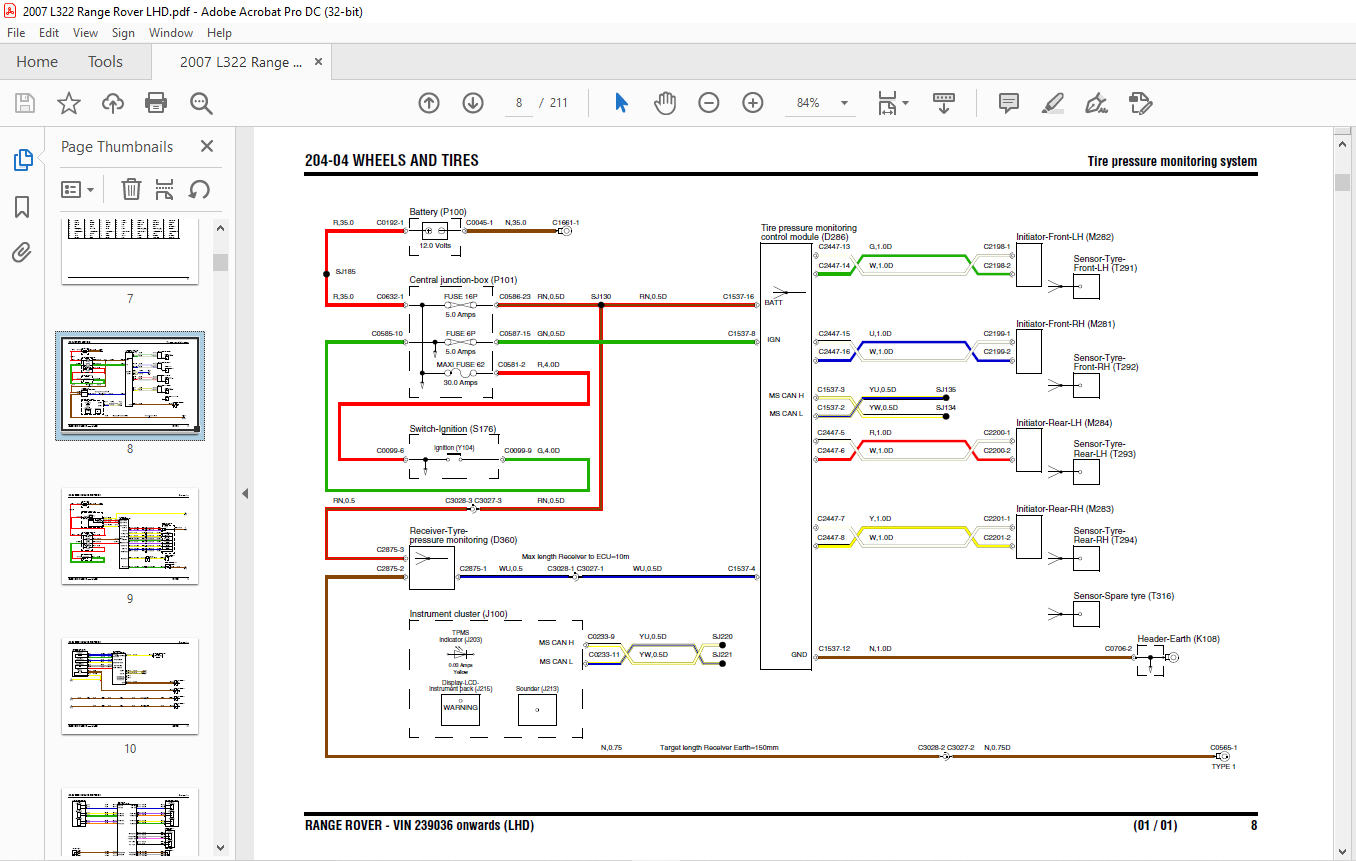Open the File menu
Image resolution: width=1356 pixels, height=861 pixels.
point(16,33)
